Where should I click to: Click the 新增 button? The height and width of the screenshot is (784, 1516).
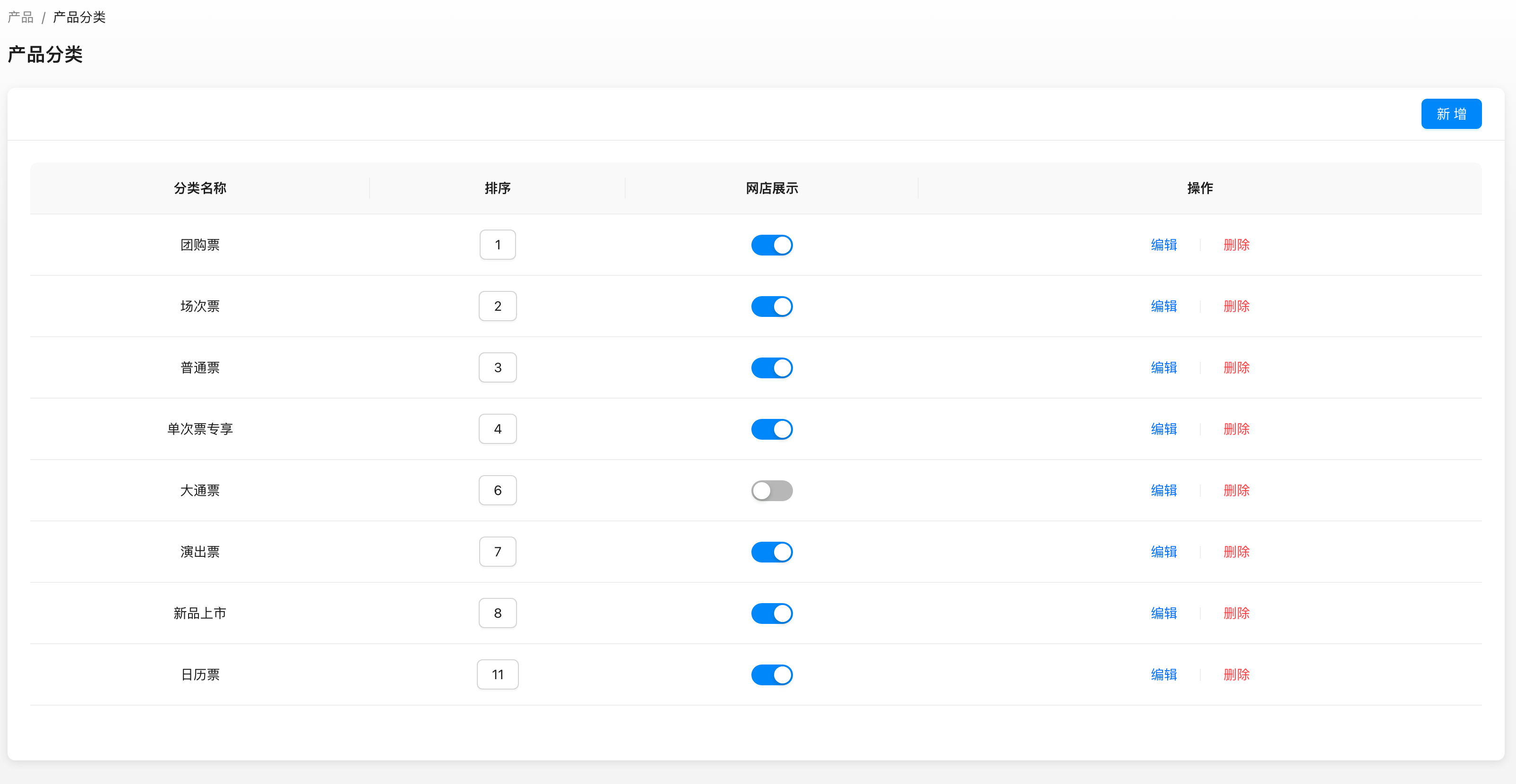click(x=1451, y=113)
